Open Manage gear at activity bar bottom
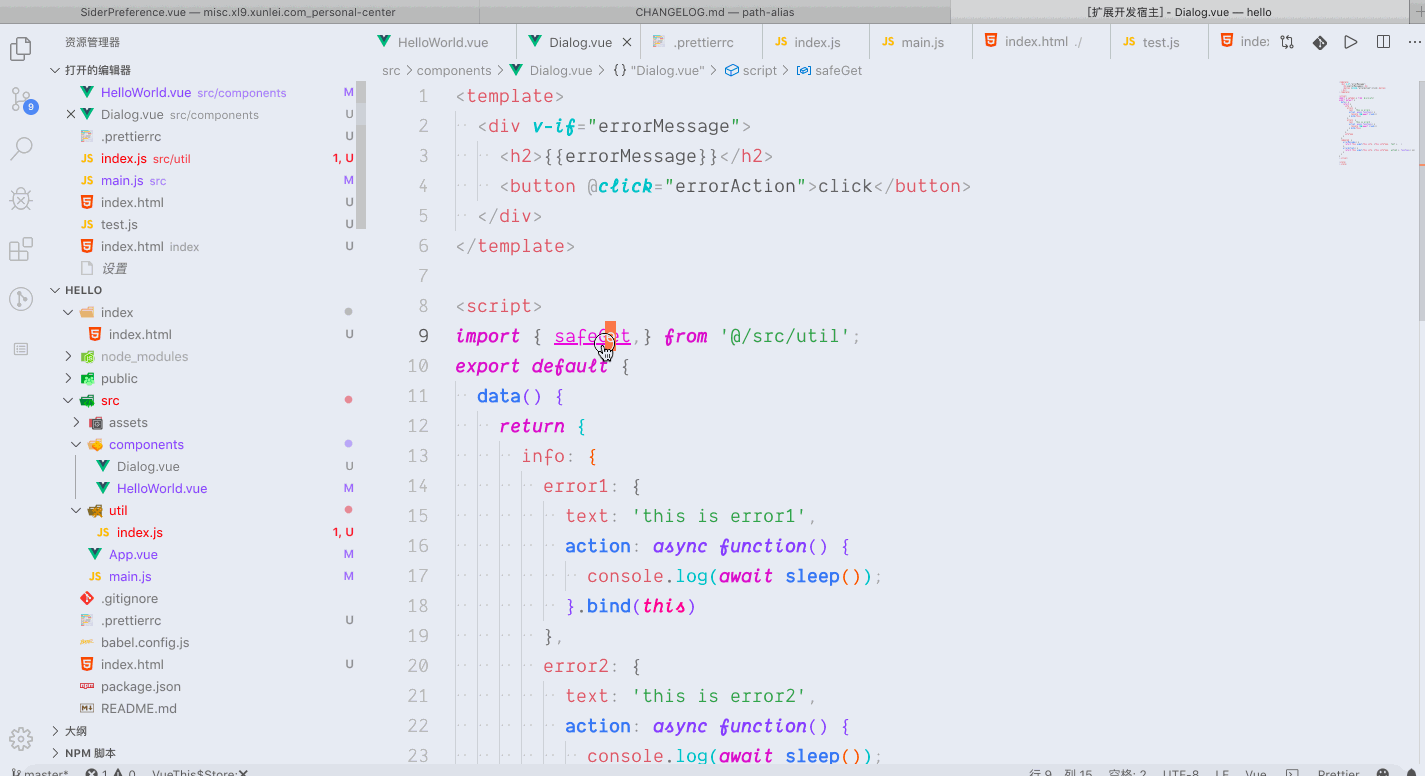Screen dimensions: 1425x776 click(x=20, y=739)
